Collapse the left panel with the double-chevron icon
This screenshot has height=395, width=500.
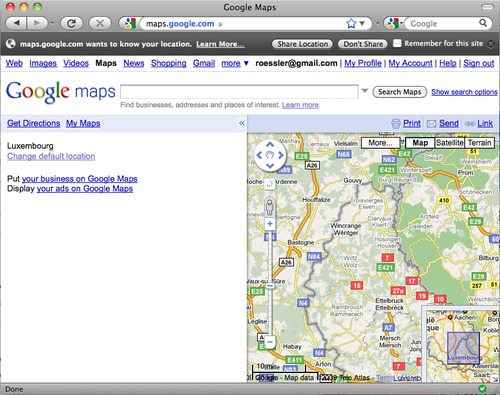242,123
